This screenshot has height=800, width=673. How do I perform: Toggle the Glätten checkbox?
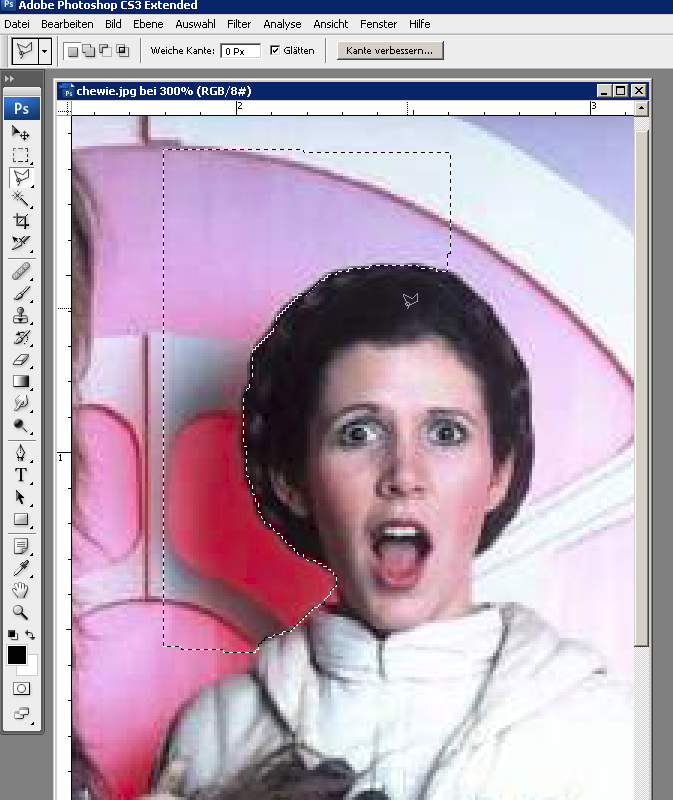(x=275, y=50)
